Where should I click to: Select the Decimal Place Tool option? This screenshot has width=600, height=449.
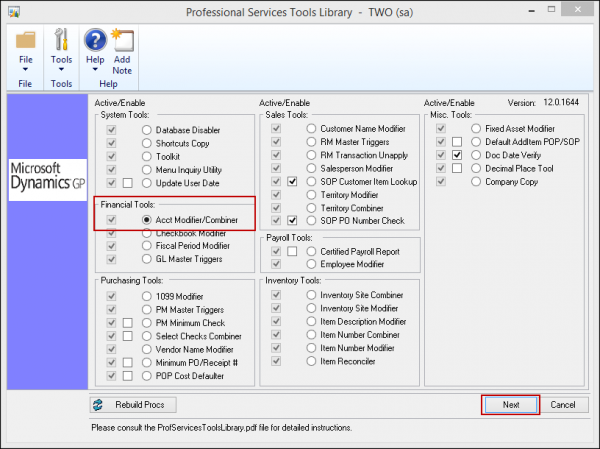476,168
